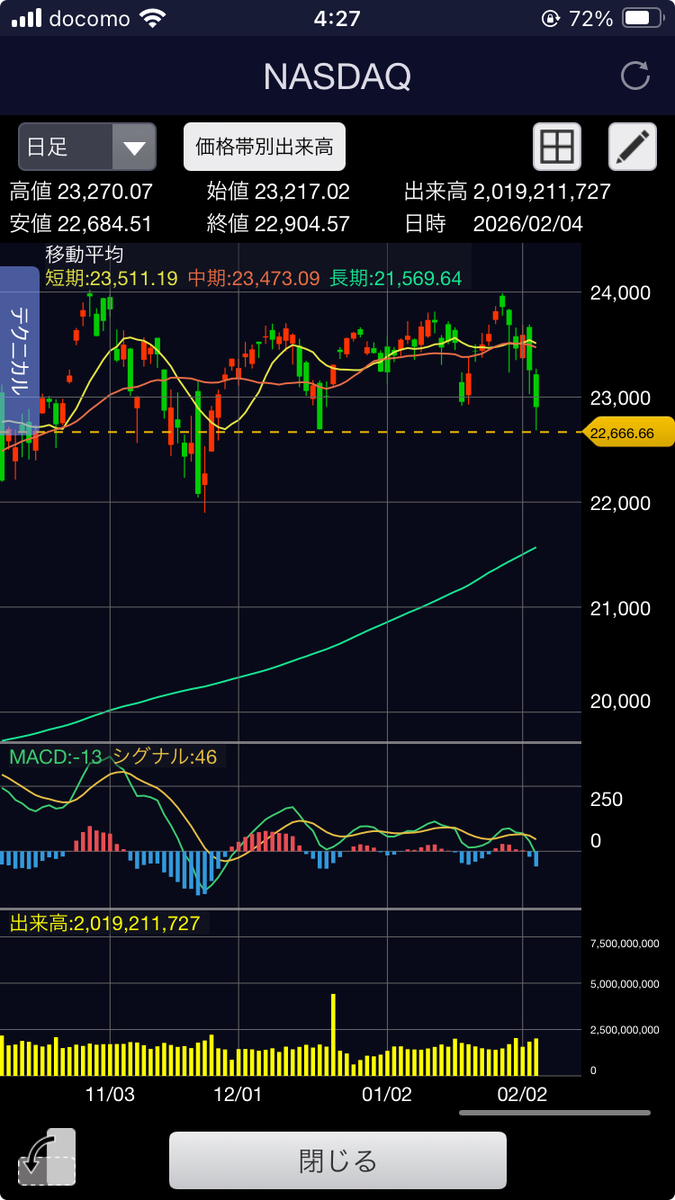Tap the refresh icon beside NASDAQ
675x1200 pixels.
click(x=634, y=76)
